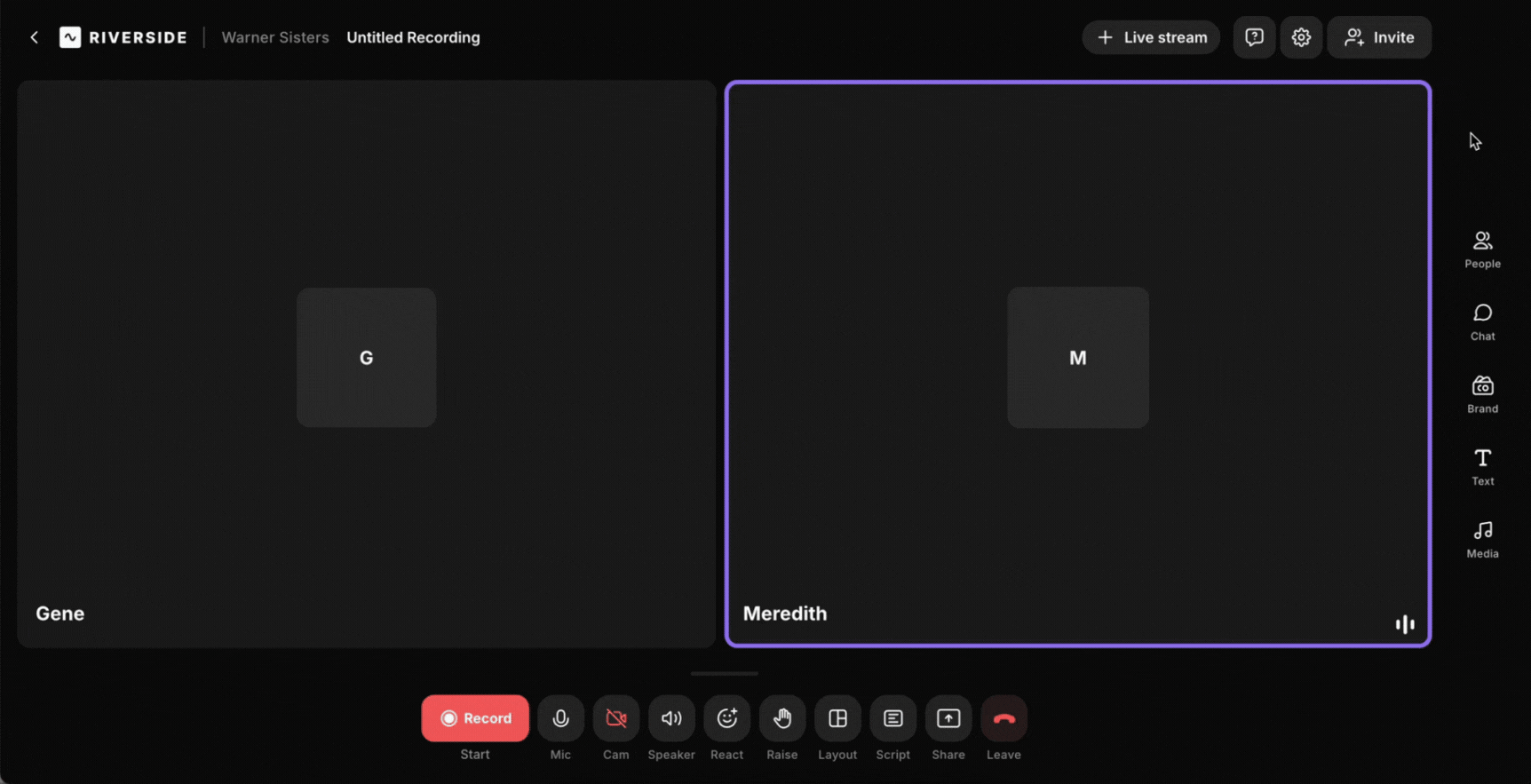Screen dimensions: 1531x784
Task: Start recording with the Record button
Action: coord(475,718)
